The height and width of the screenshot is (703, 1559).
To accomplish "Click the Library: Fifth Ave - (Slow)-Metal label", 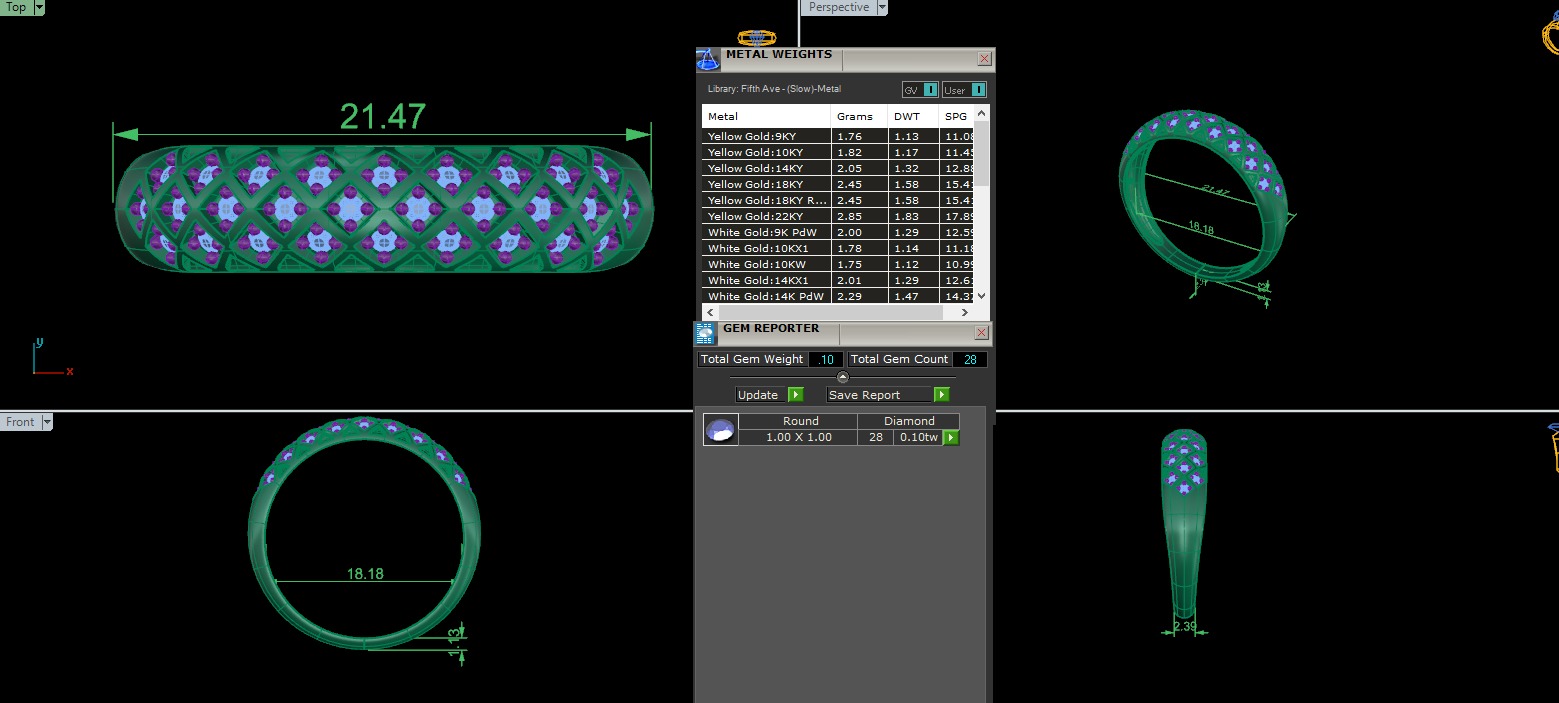I will (774, 89).
